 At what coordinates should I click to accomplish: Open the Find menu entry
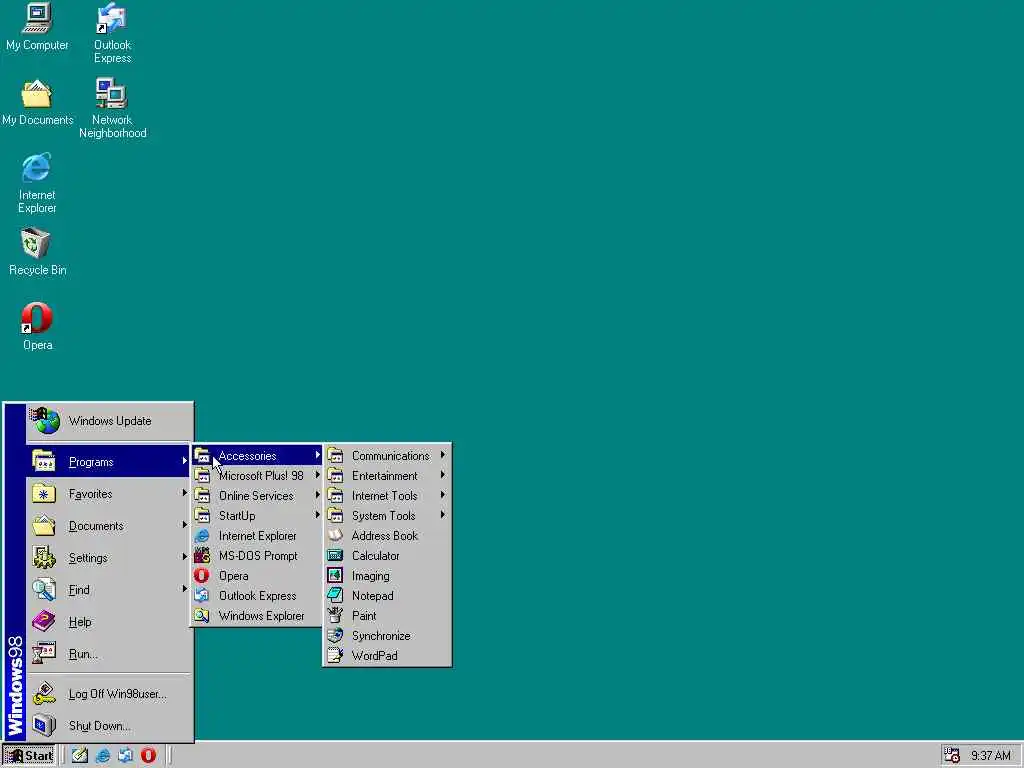[108, 590]
